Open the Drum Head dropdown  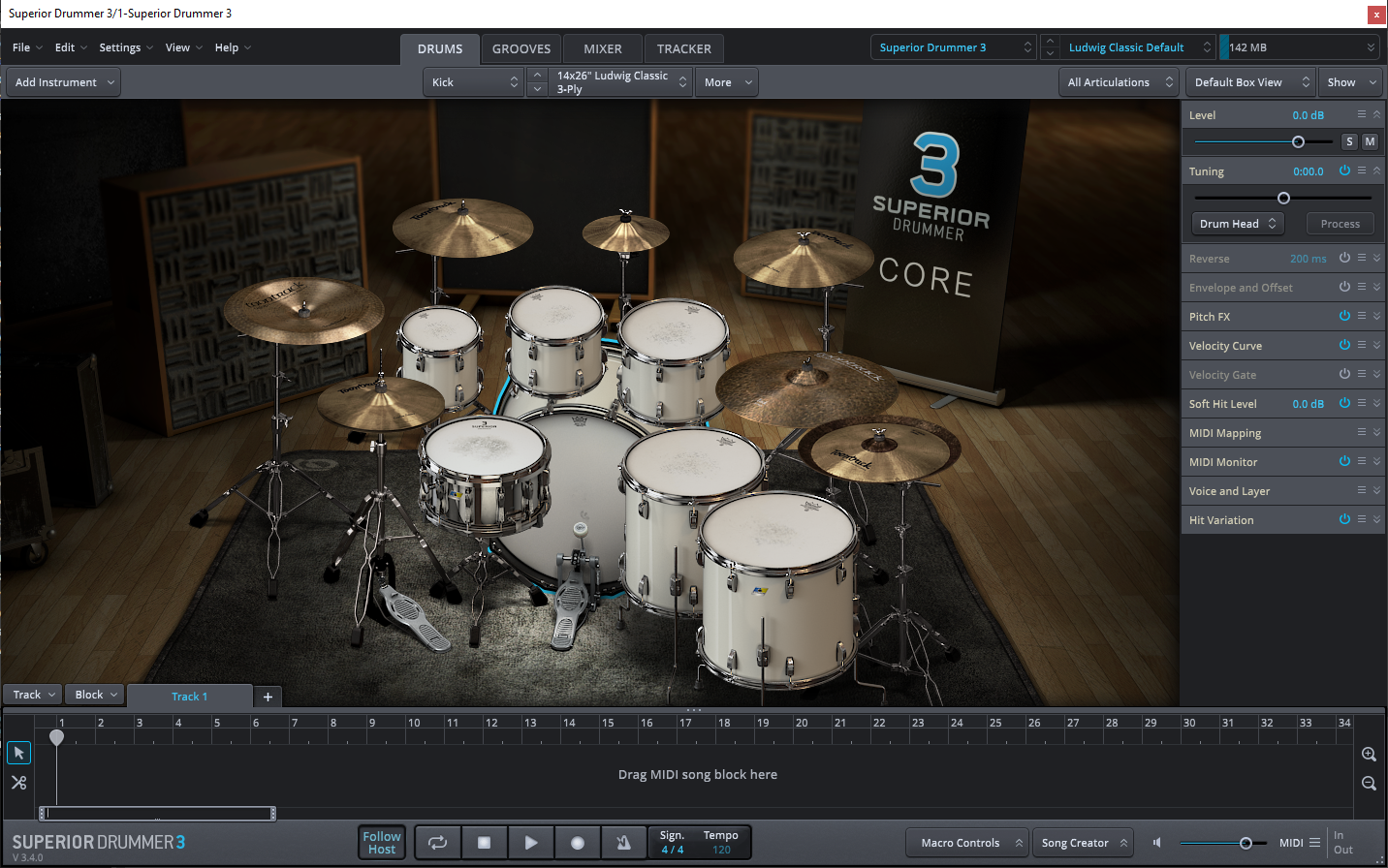(x=1238, y=223)
